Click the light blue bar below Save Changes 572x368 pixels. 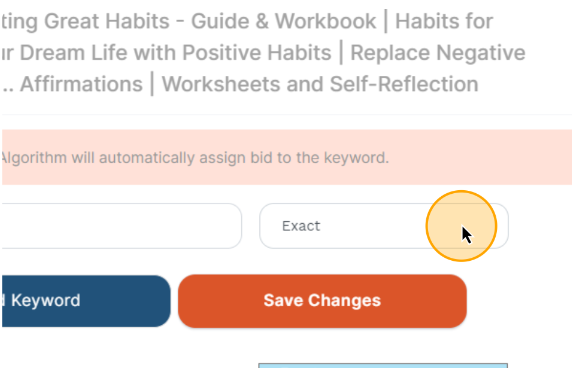tap(383, 365)
